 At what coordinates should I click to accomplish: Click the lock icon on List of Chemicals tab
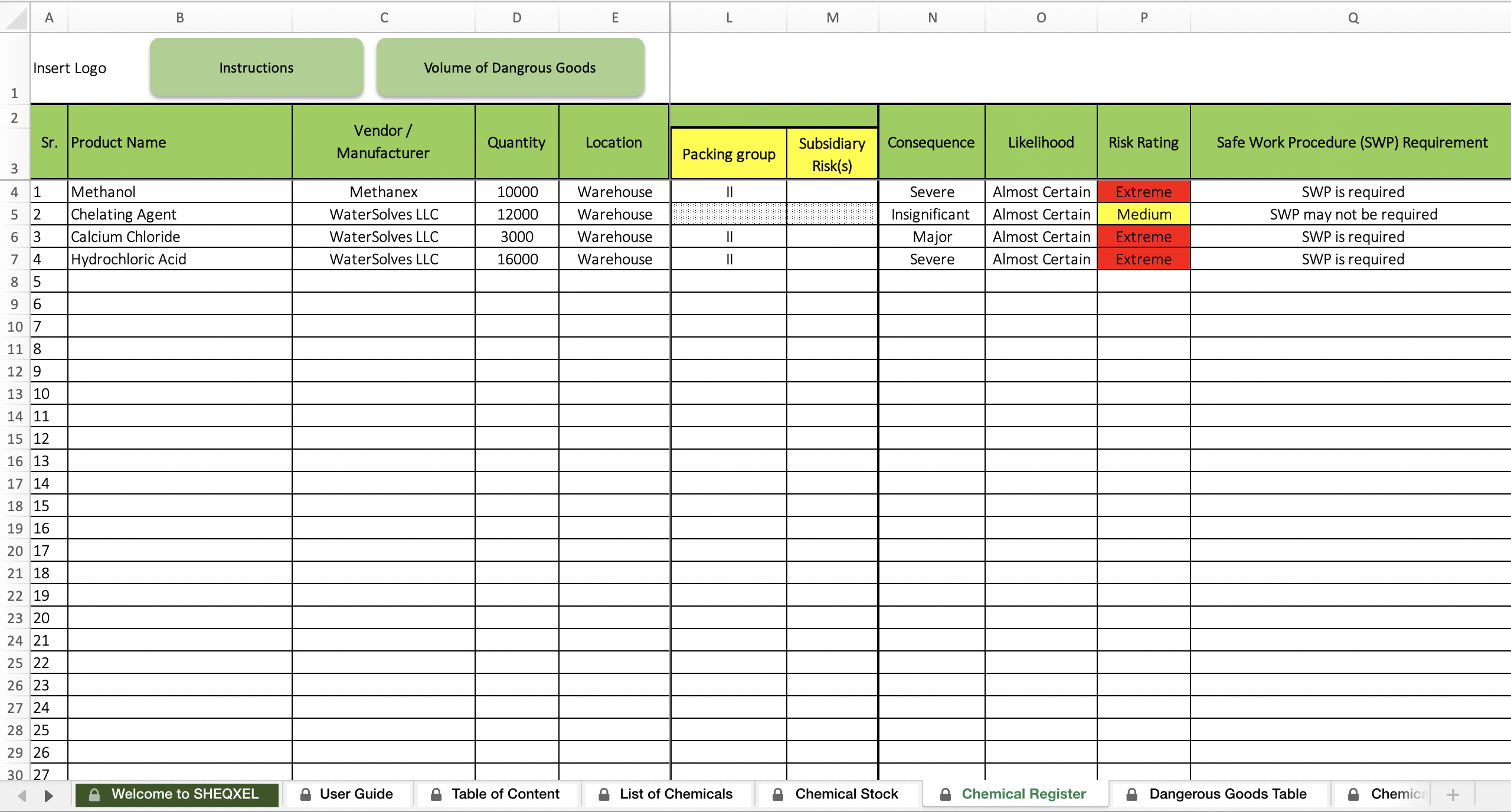point(604,794)
